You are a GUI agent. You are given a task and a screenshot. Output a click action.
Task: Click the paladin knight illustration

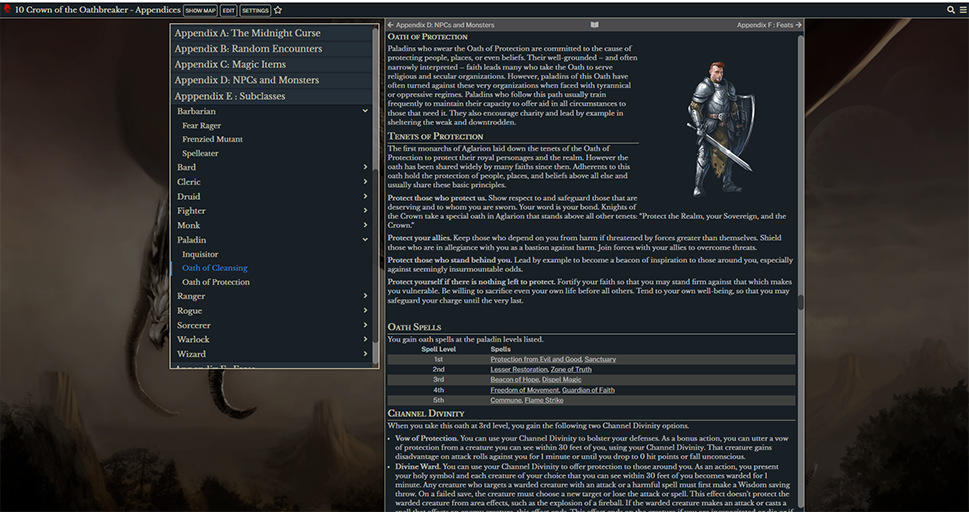click(718, 128)
